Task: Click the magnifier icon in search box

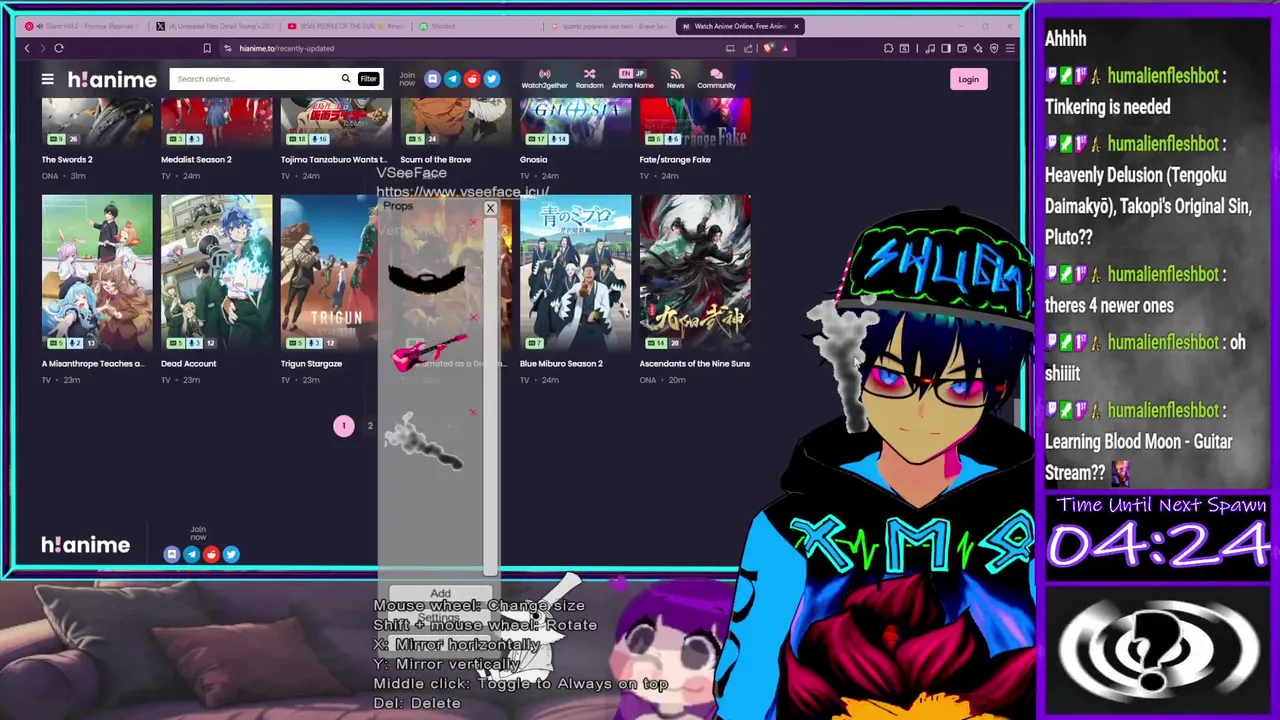Action: pos(346,79)
